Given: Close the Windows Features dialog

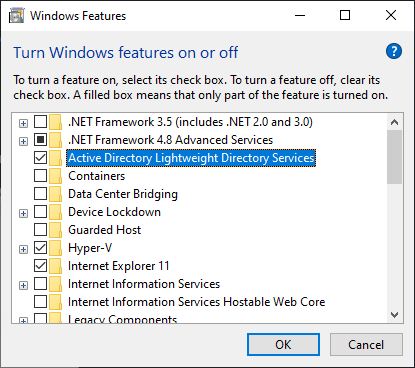Looking at the screenshot, I should pos(391,15).
